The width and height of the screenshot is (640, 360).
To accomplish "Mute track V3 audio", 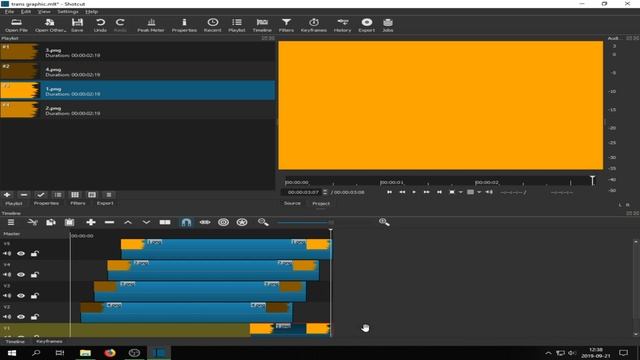I will 7,296.
